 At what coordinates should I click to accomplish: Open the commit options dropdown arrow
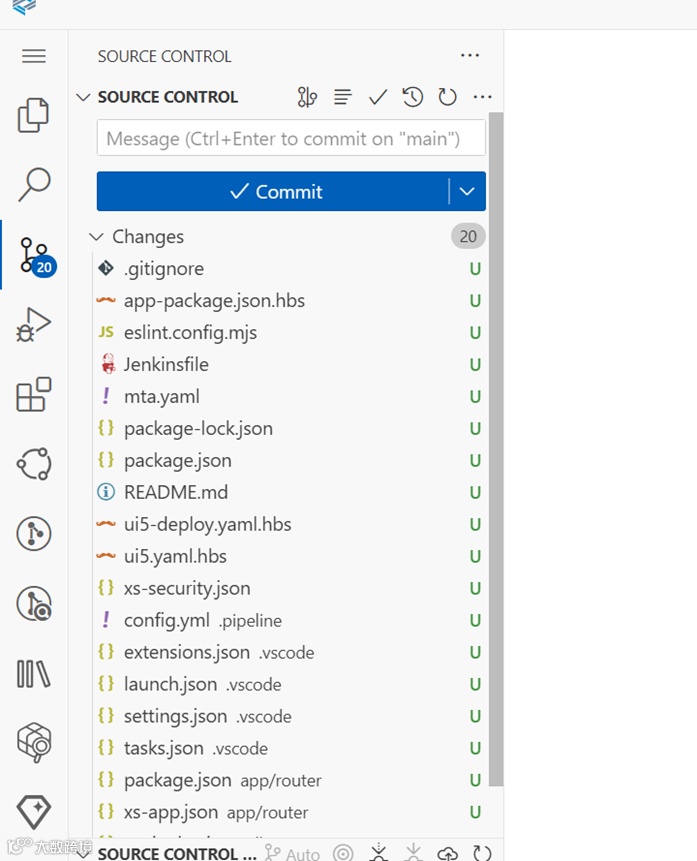[x=467, y=191]
